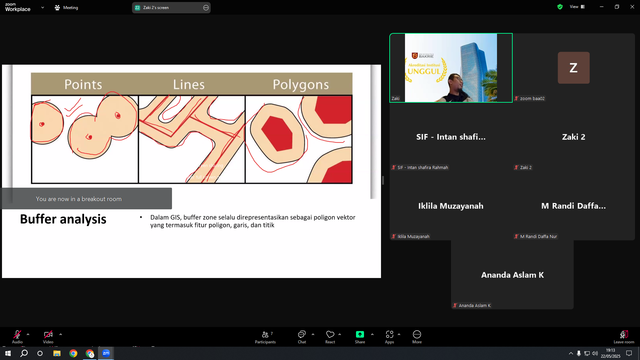Screen dimensions: 640x360
Task: Select the zoom baa02 participant tile
Action: tap(573, 68)
